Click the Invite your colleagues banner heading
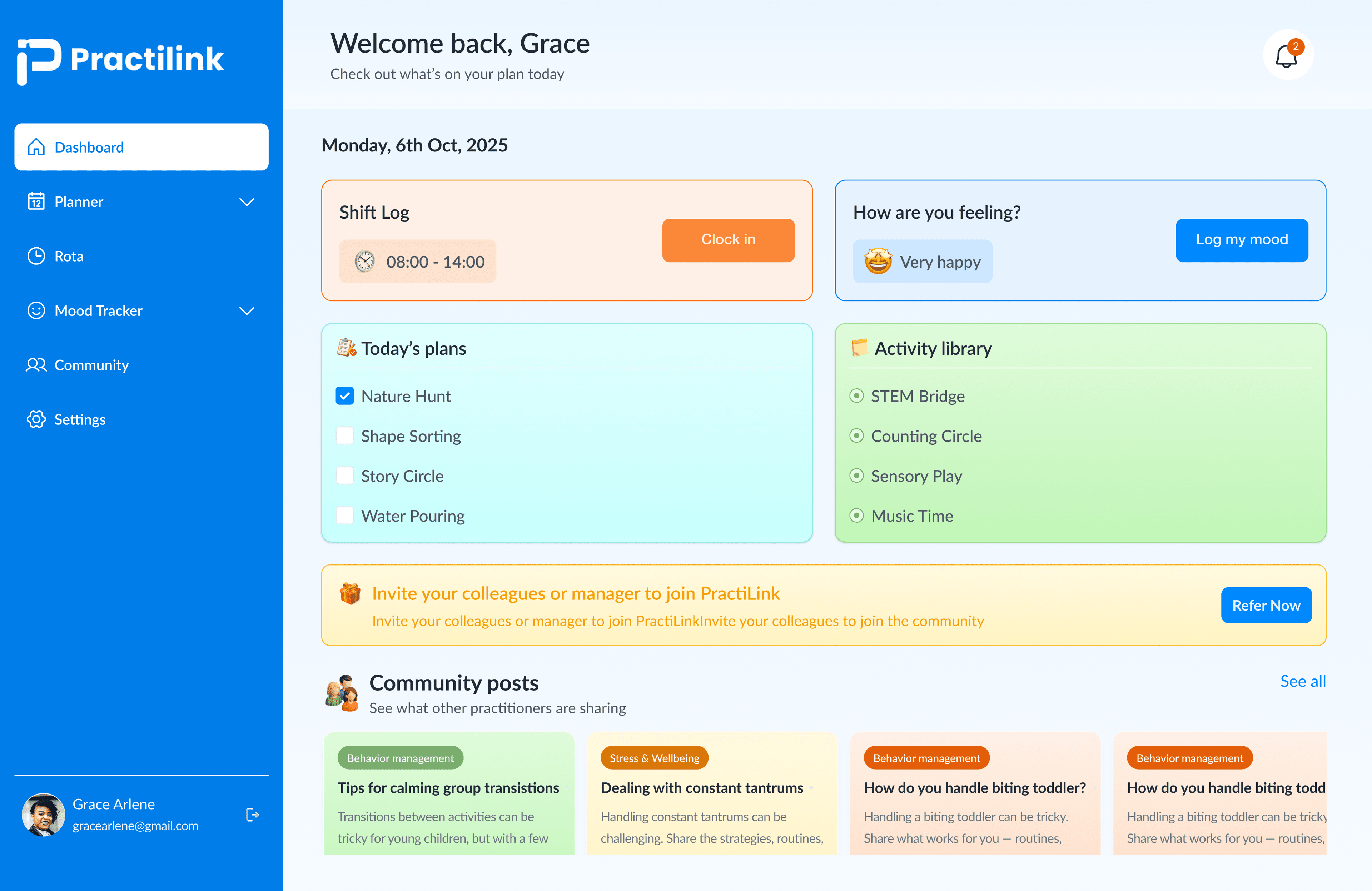The width and height of the screenshot is (1372, 891). point(575,593)
